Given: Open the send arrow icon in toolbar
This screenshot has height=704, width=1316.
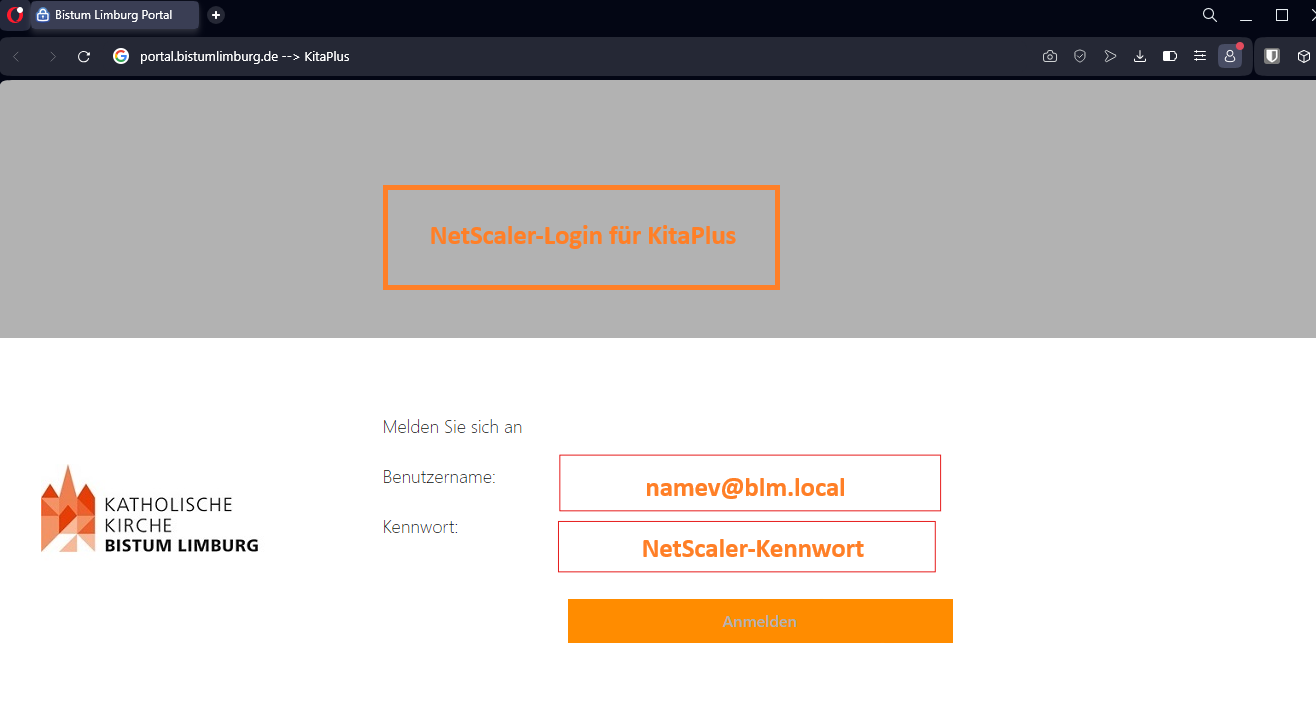Looking at the screenshot, I should pos(1110,57).
